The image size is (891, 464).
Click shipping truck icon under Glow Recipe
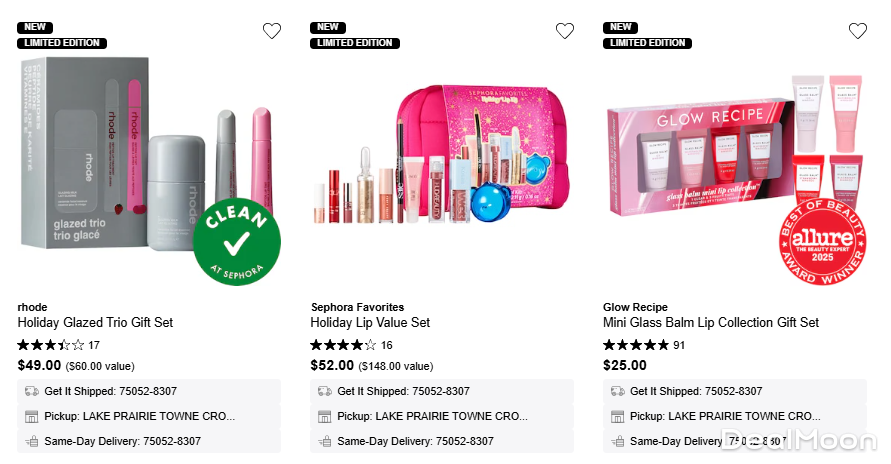[617, 391]
